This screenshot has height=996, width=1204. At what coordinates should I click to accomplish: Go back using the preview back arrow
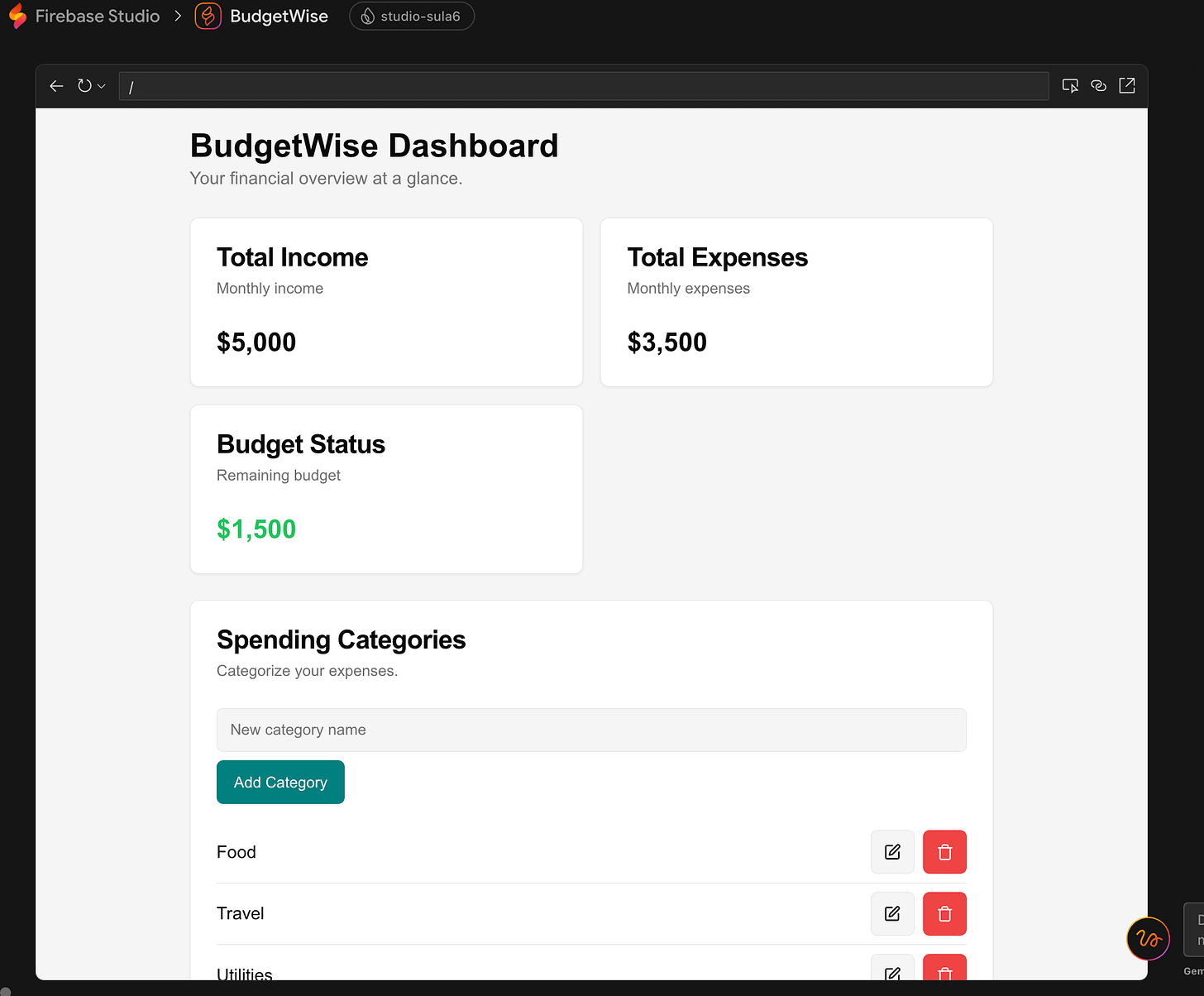56,86
